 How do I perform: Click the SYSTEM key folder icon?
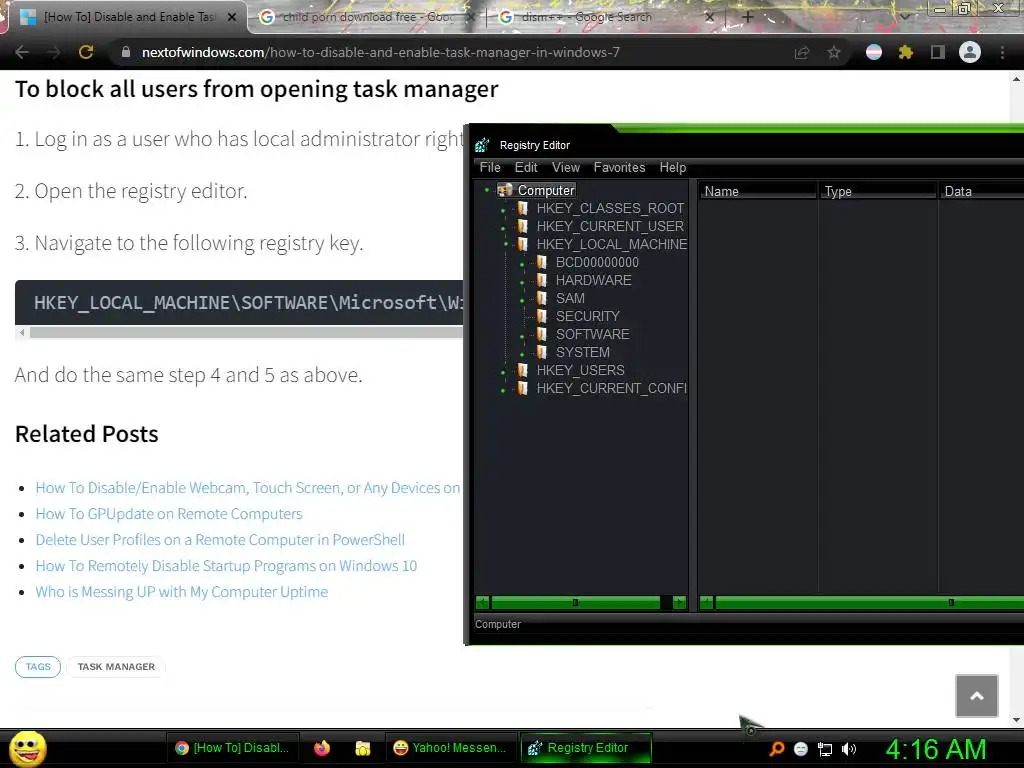(x=541, y=353)
